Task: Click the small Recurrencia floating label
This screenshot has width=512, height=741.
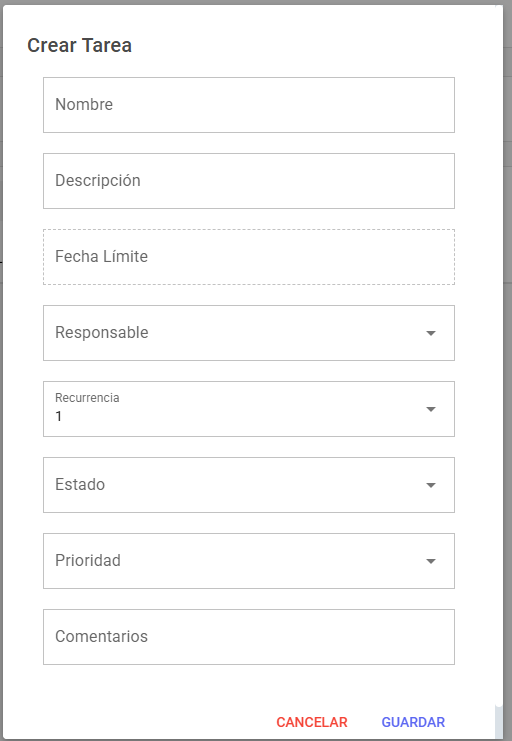Action: [87, 398]
